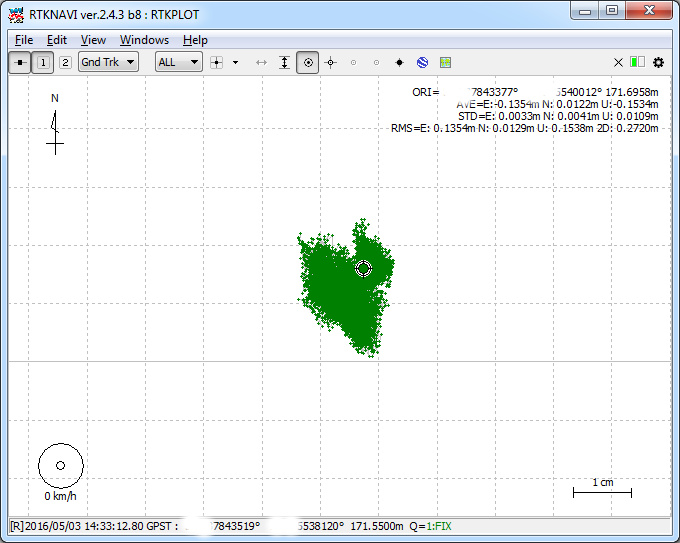The height and width of the screenshot is (543, 680).
Task: Open the File menu
Action: tap(23, 40)
